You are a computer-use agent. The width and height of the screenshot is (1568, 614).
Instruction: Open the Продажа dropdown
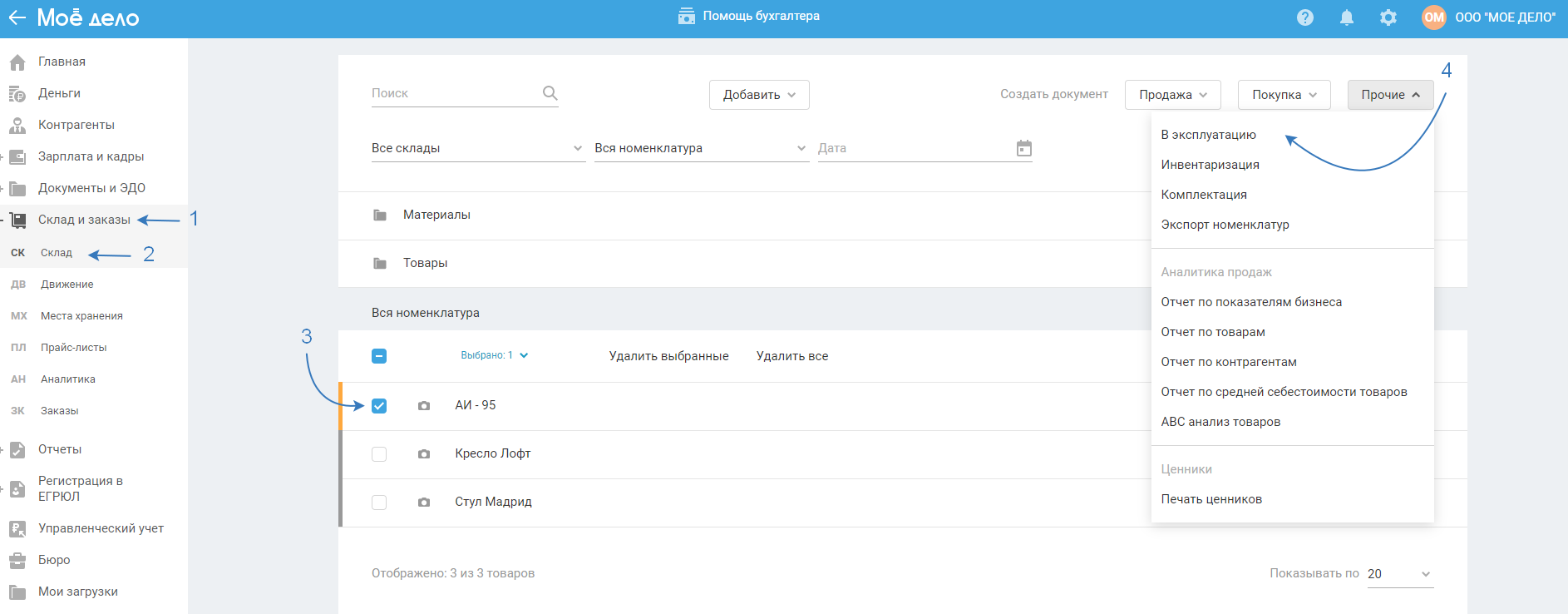(x=1172, y=95)
